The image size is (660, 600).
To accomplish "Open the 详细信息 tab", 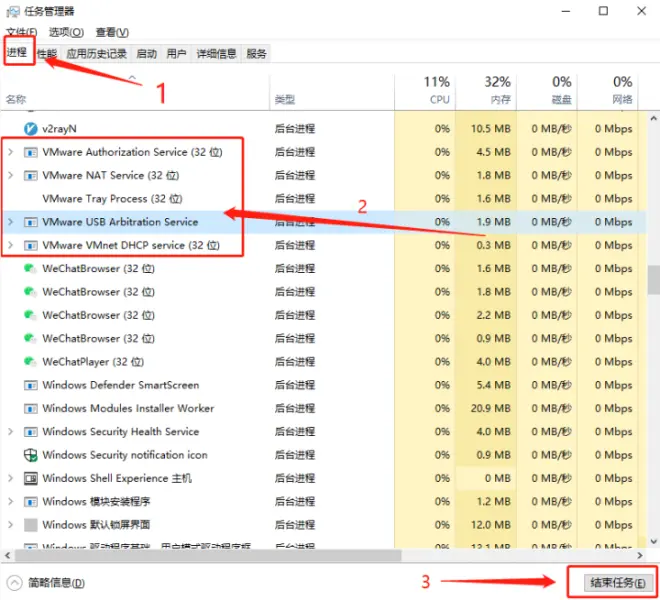I will [x=216, y=53].
